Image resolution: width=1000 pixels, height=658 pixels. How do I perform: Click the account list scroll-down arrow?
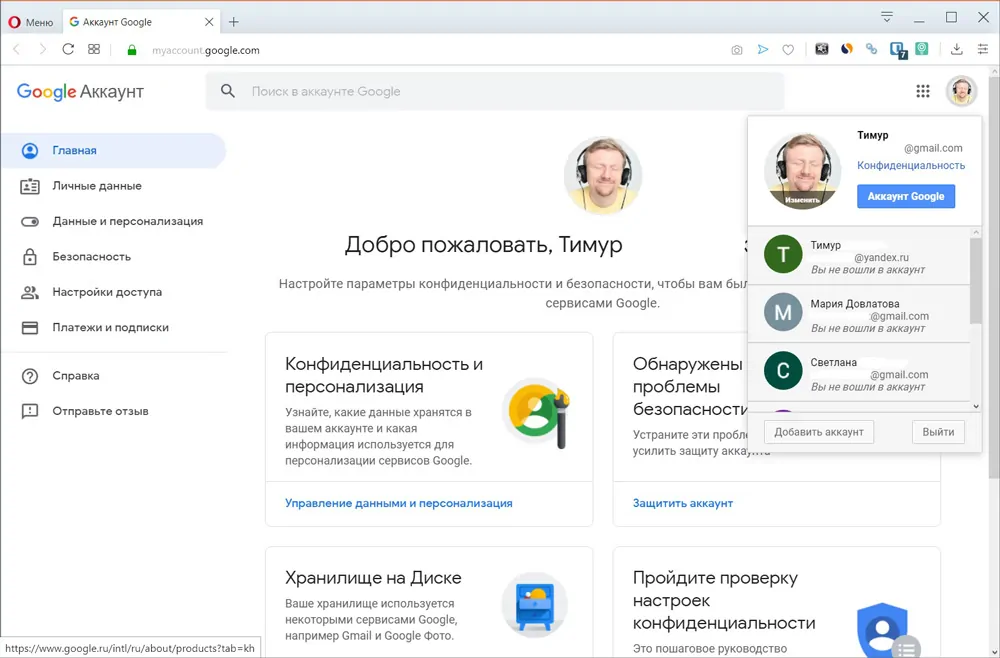pyautogui.click(x=976, y=406)
